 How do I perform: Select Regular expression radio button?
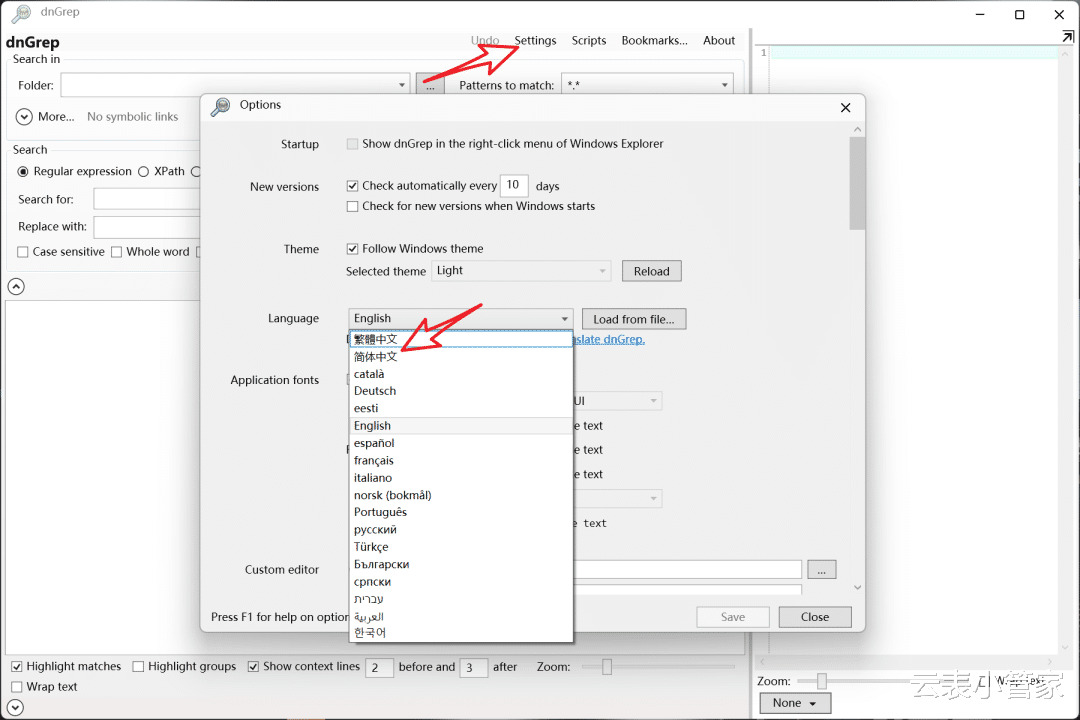(23, 172)
